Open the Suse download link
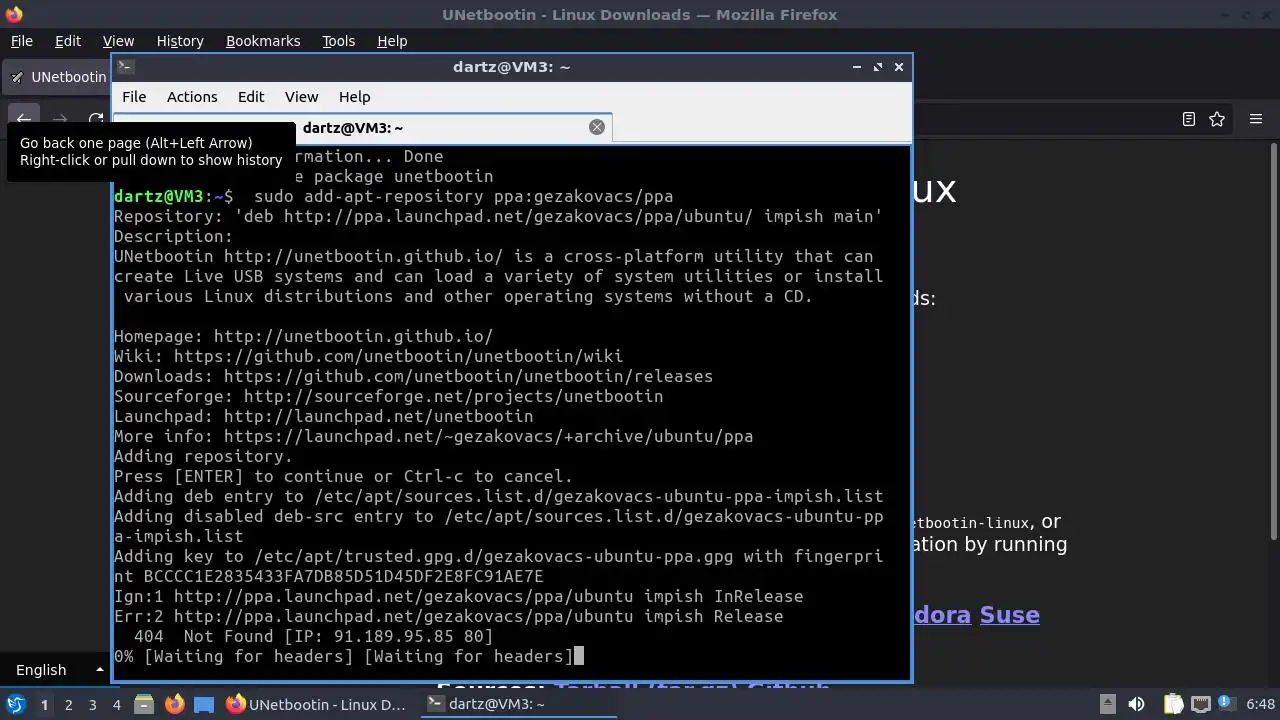Screen dimensions: 1280x720 (1009, 614)
